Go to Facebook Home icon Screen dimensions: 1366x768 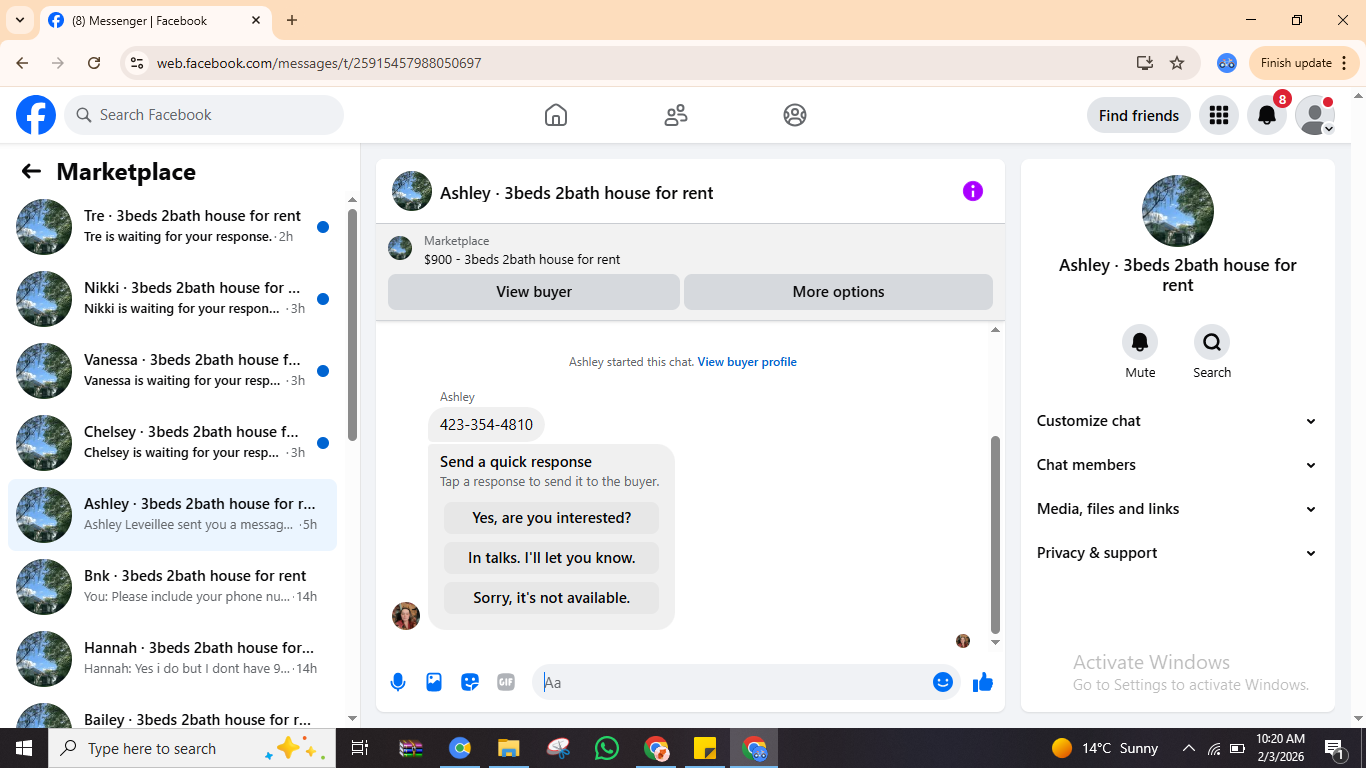(x=556, y=115)
